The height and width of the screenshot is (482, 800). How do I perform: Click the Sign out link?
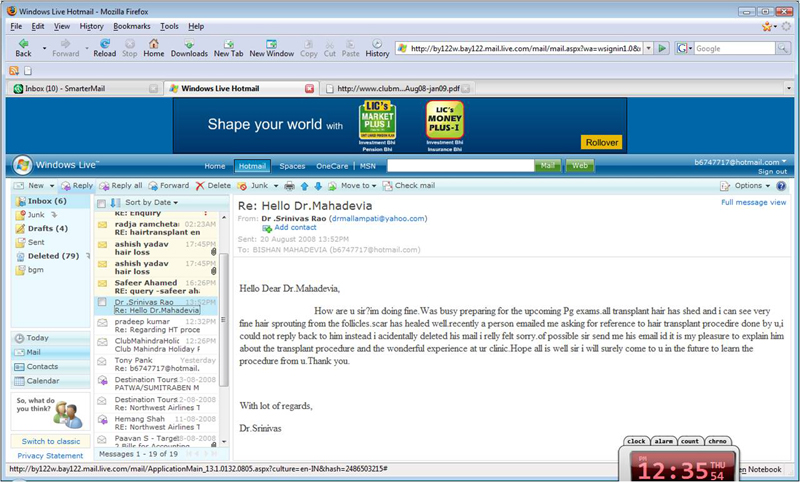coord(772,172)
